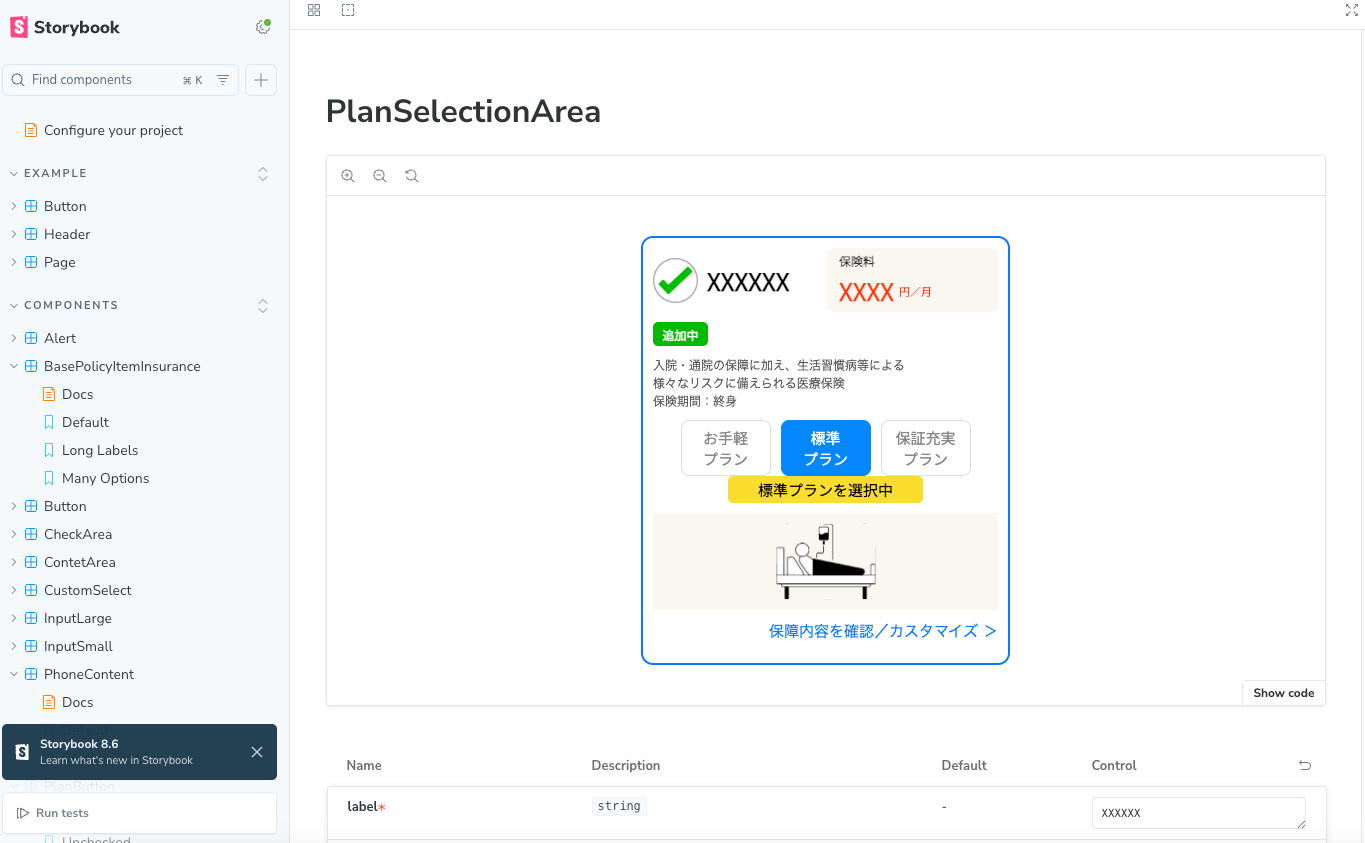Edit the label control value XXXXXX
The height and width of the screenshot is (843, 1365).
(1197, 812)
